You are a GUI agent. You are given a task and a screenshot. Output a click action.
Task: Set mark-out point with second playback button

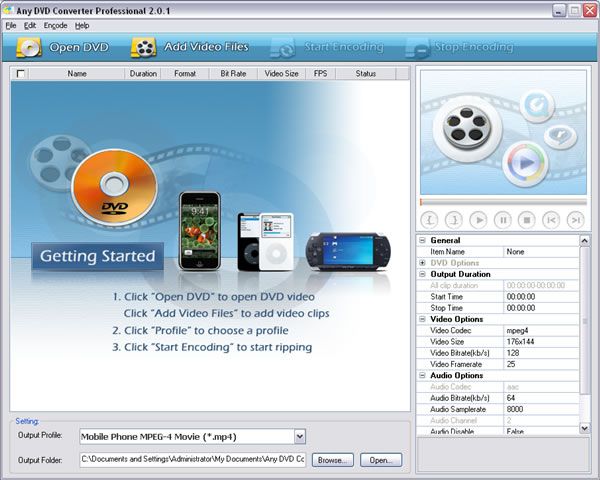pos(454,220)
